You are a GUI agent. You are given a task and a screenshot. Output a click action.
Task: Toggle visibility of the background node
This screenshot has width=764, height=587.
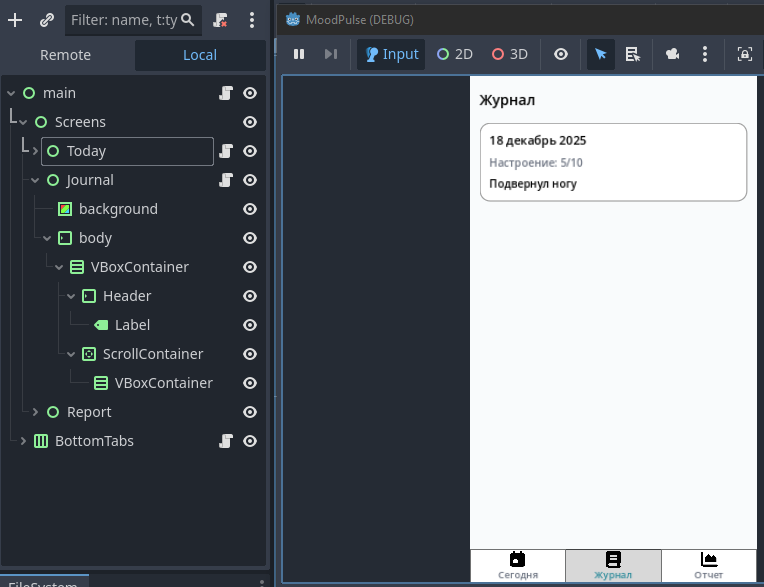250,209
